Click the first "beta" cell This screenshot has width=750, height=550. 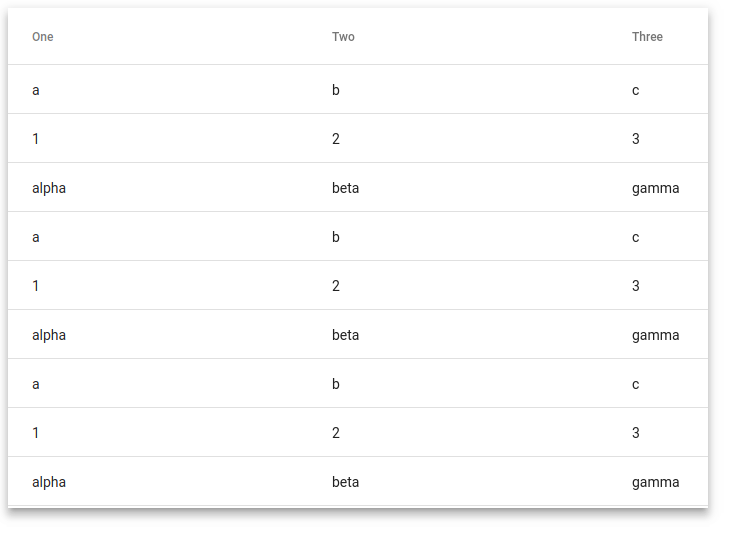coord(345,188)
